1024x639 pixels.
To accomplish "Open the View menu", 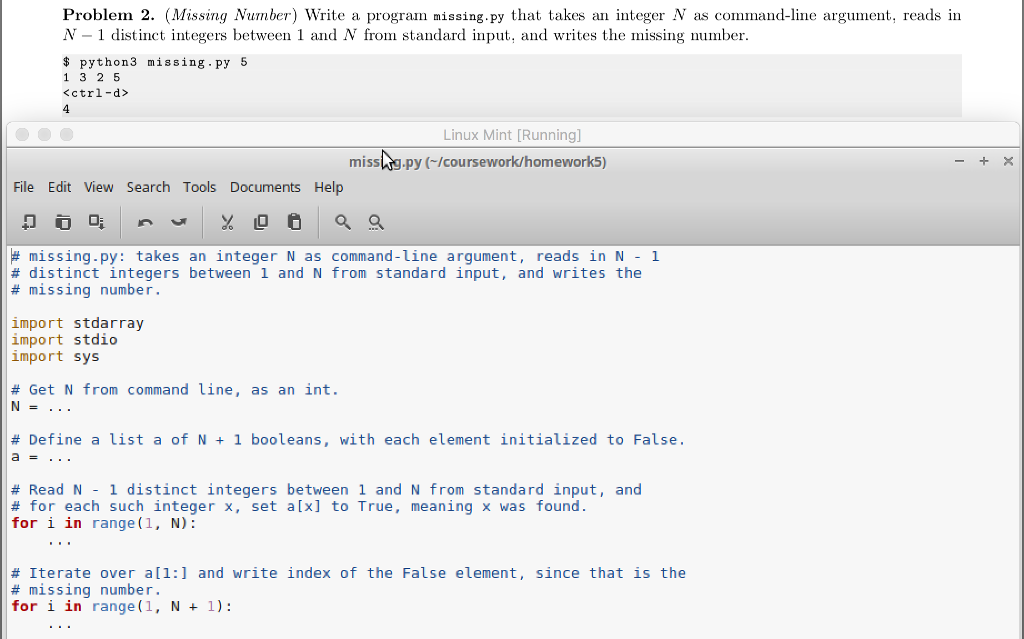I will coord(98,187).
